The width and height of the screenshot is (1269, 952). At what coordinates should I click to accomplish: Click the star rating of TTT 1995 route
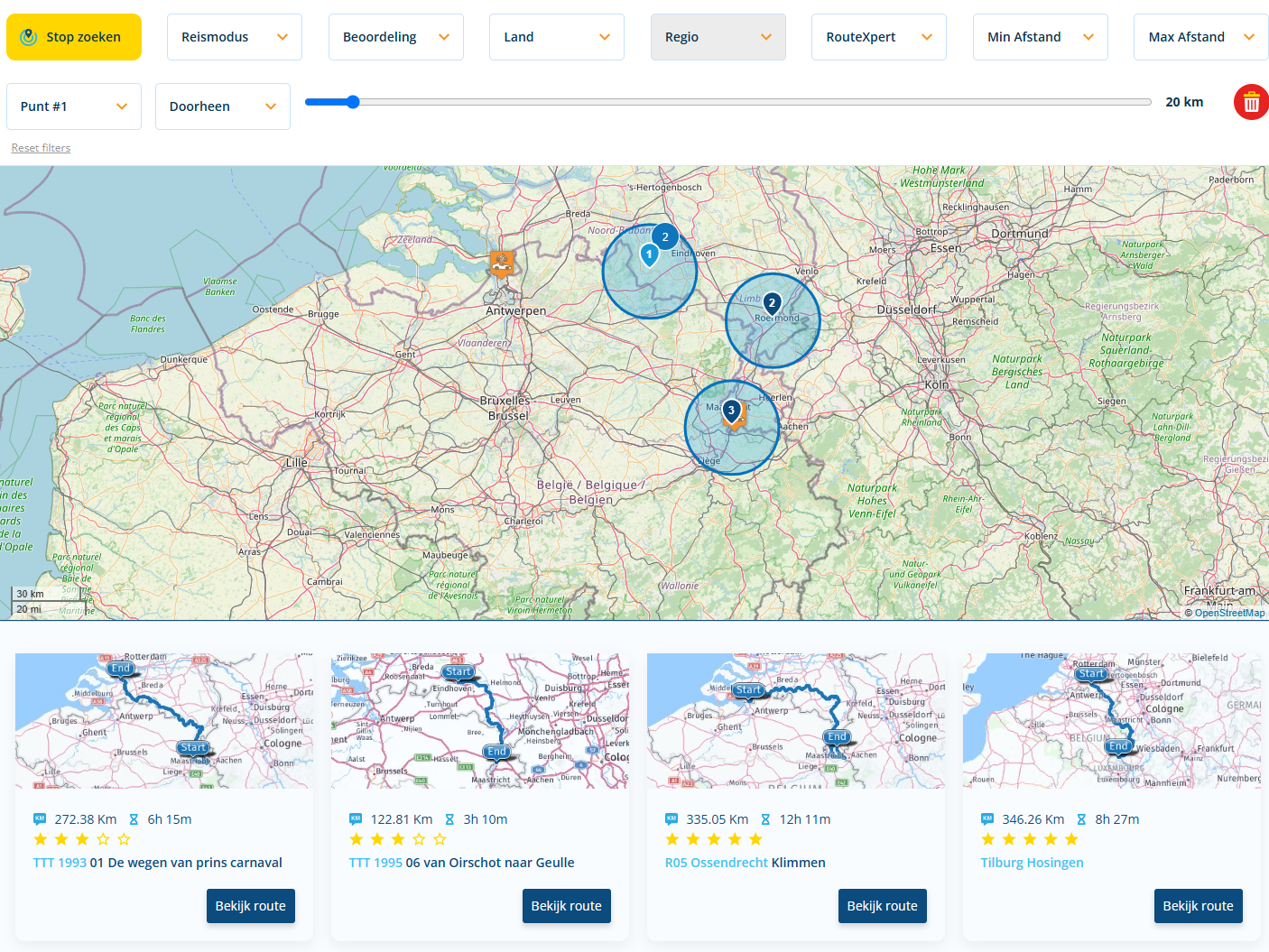(x=398, y=839)
